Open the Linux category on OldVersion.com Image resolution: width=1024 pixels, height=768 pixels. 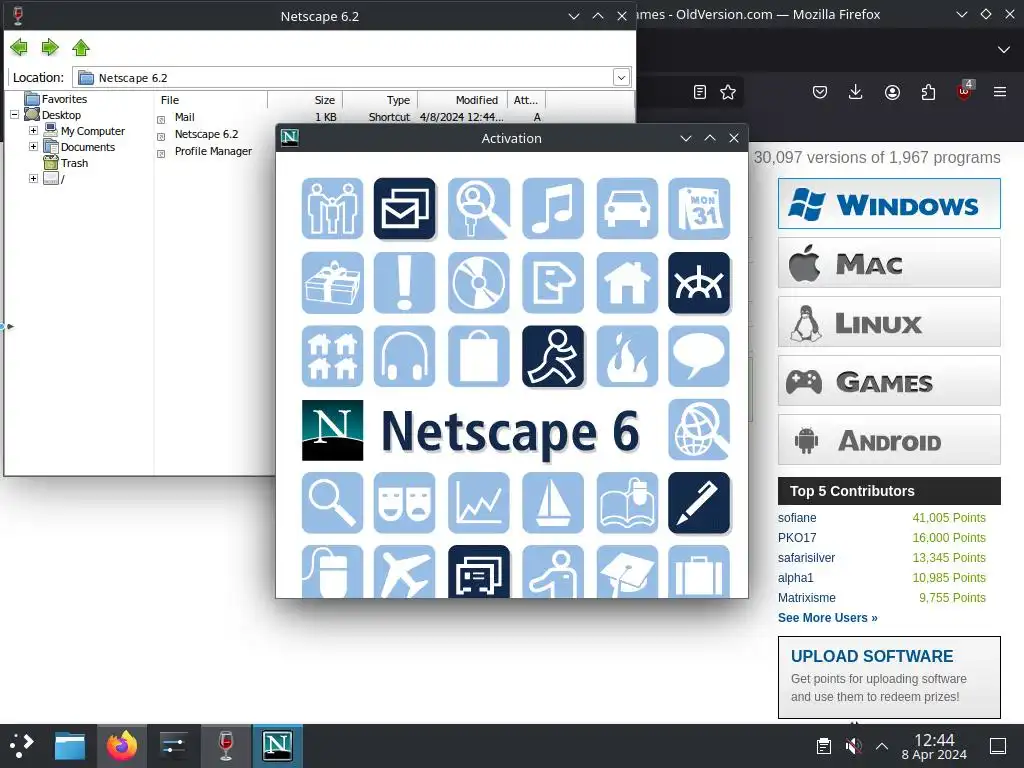tap(889, 322)
